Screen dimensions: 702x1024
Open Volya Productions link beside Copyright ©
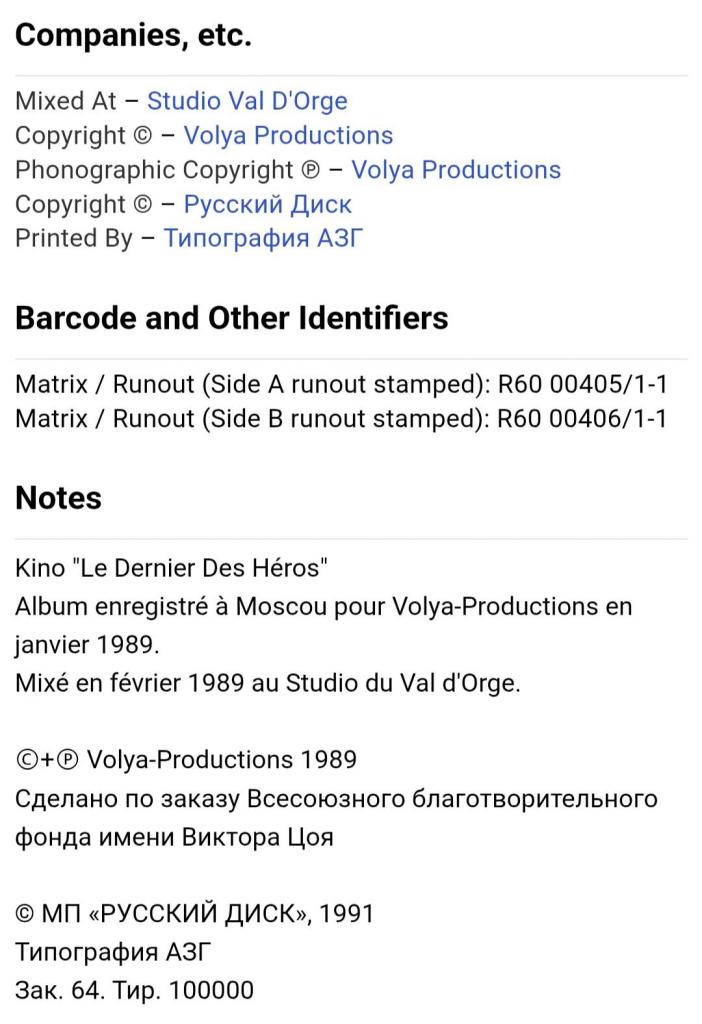288,135
